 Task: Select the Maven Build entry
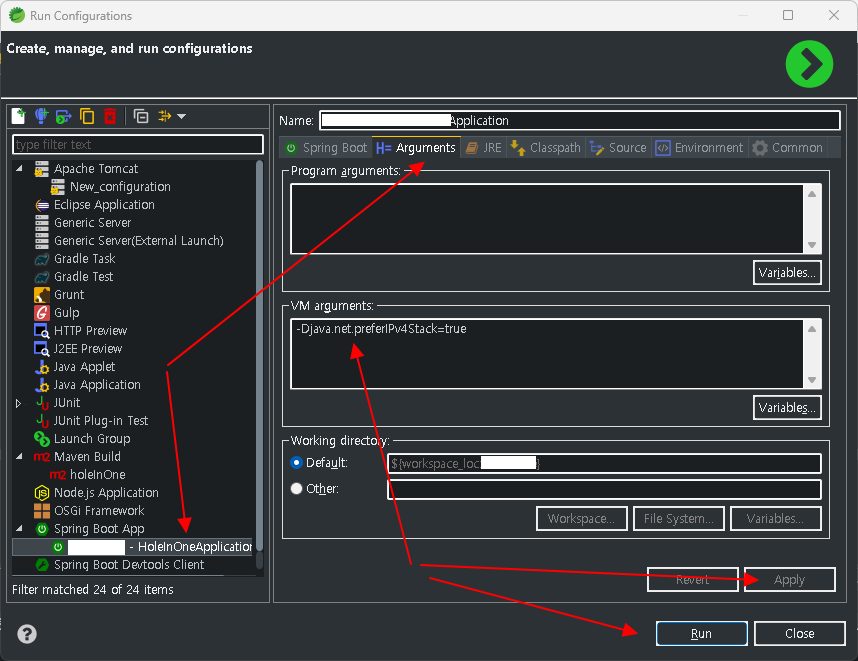pos(87,457)
